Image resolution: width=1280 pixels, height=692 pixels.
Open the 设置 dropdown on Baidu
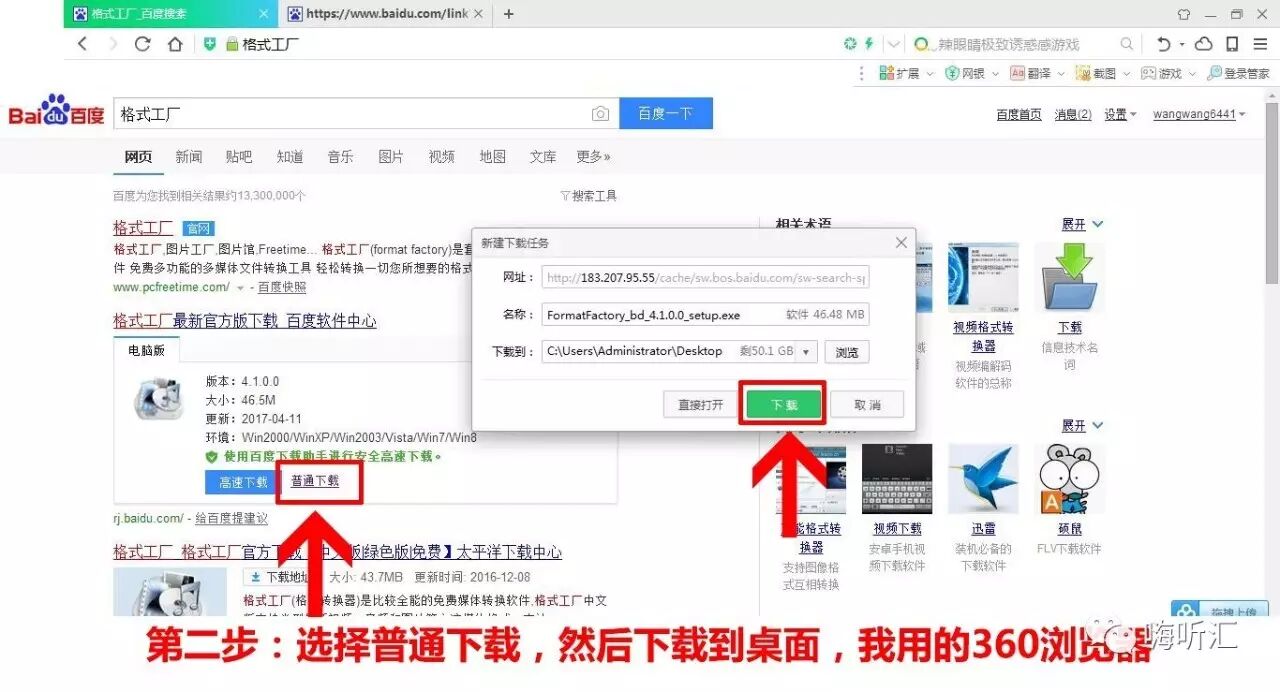click(1120, 115)
